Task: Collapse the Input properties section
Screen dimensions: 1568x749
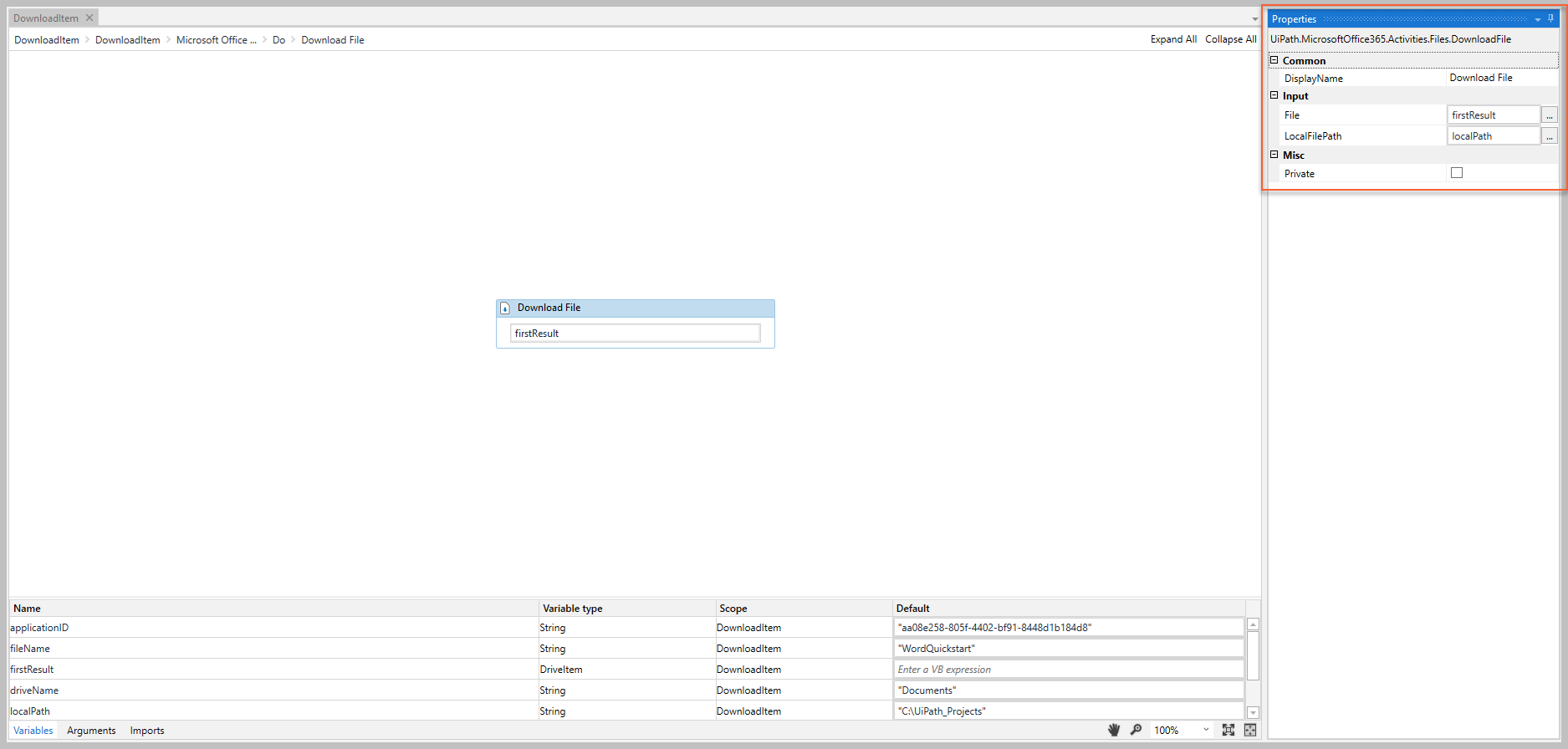Action: click(x=1274, y=95)
